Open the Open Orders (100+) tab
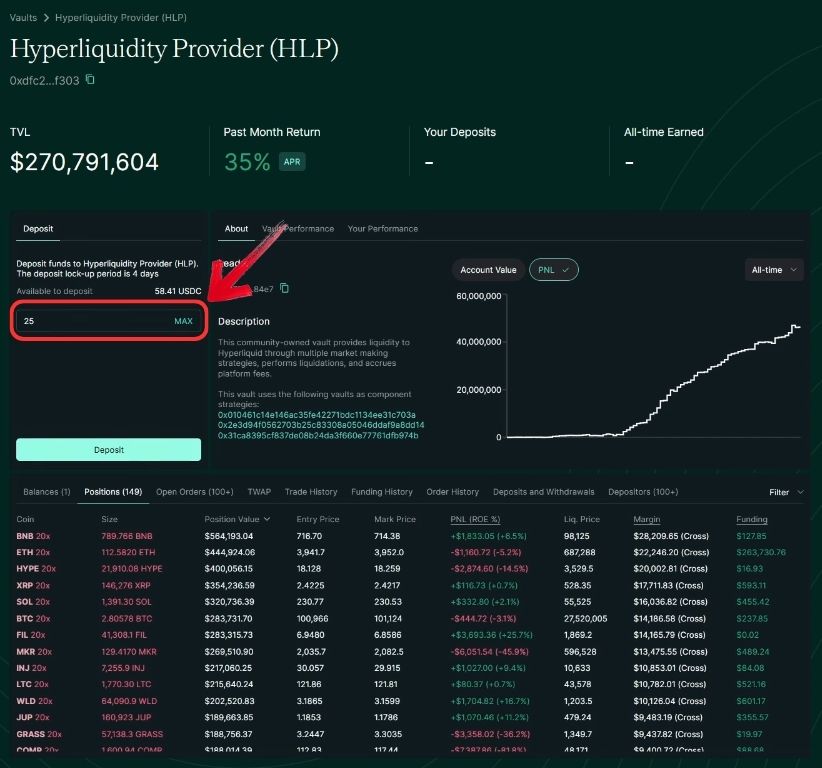This screenshot has width=822, height=768. (x=194, y=492)
